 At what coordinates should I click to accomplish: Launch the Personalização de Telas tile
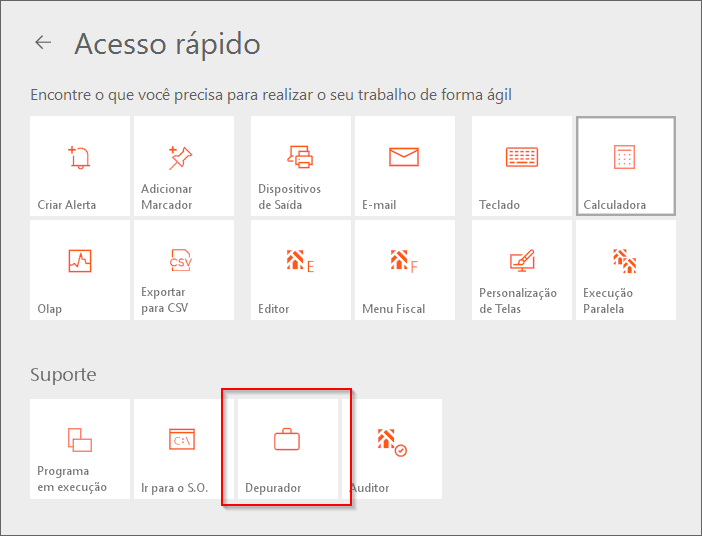pos(522,270)
